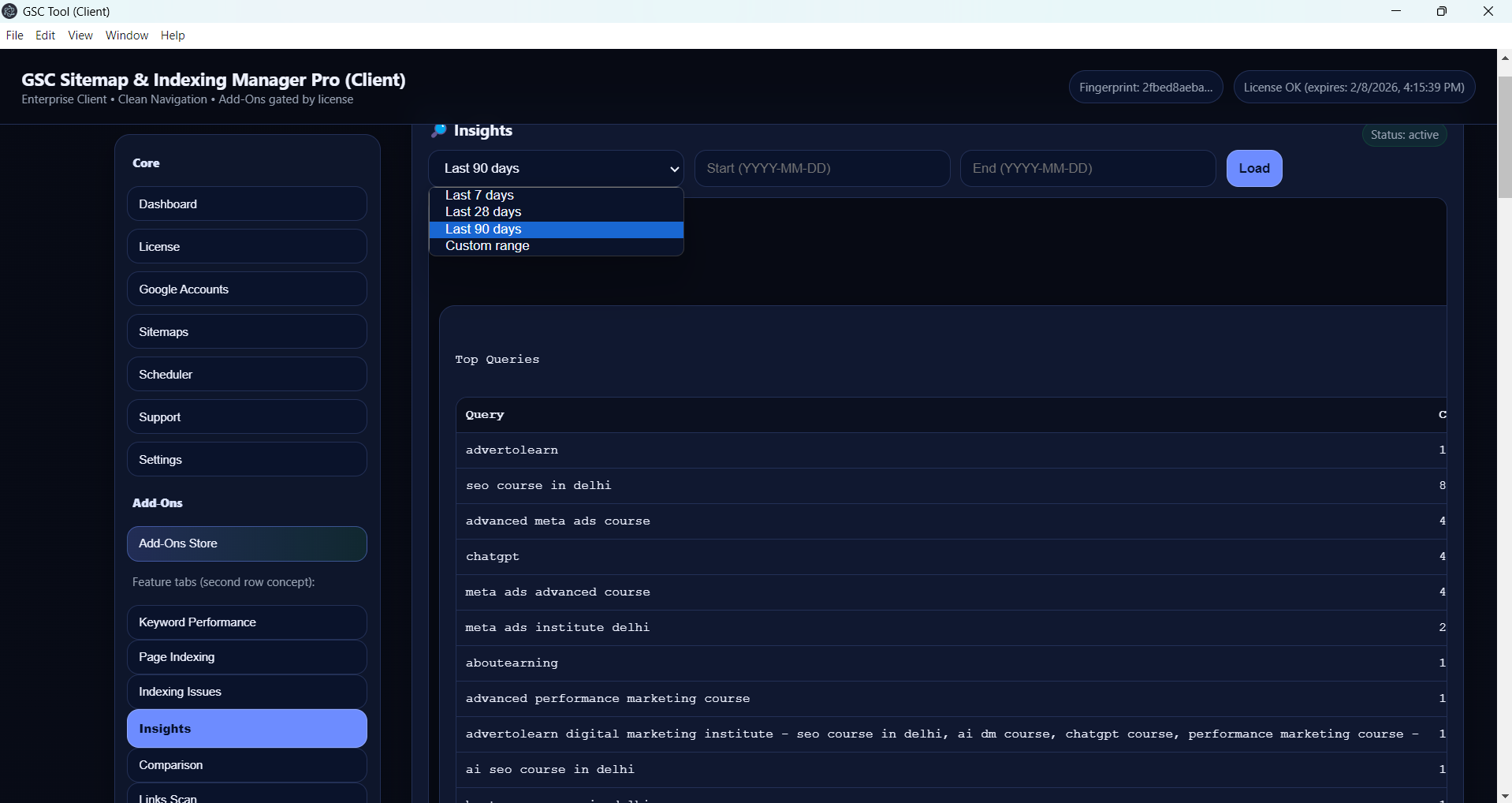Open the Comparison feature tab

[x=247, y=764]
